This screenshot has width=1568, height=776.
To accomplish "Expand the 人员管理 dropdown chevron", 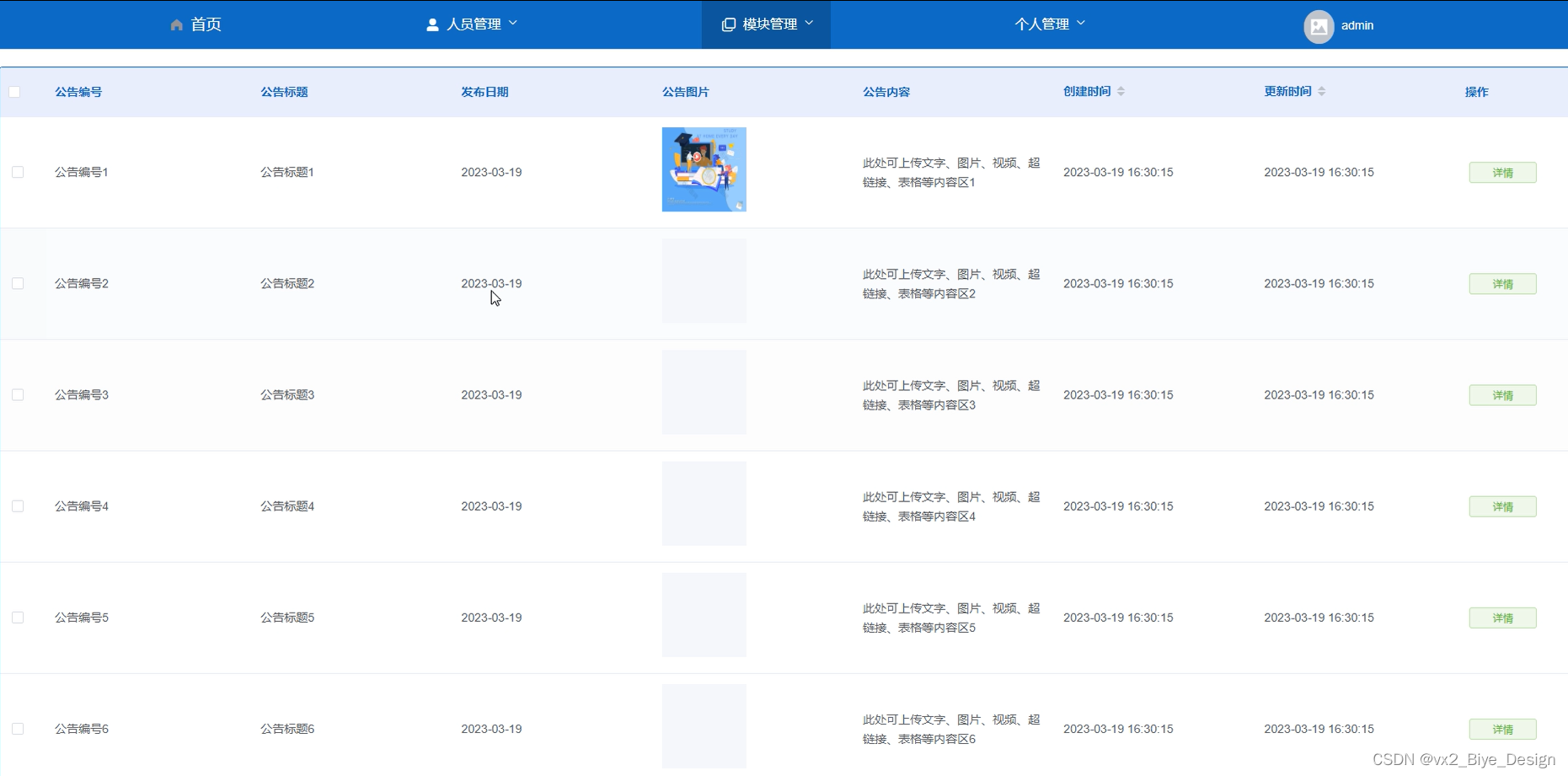I will pyautogui.click(x=513, y=24).
